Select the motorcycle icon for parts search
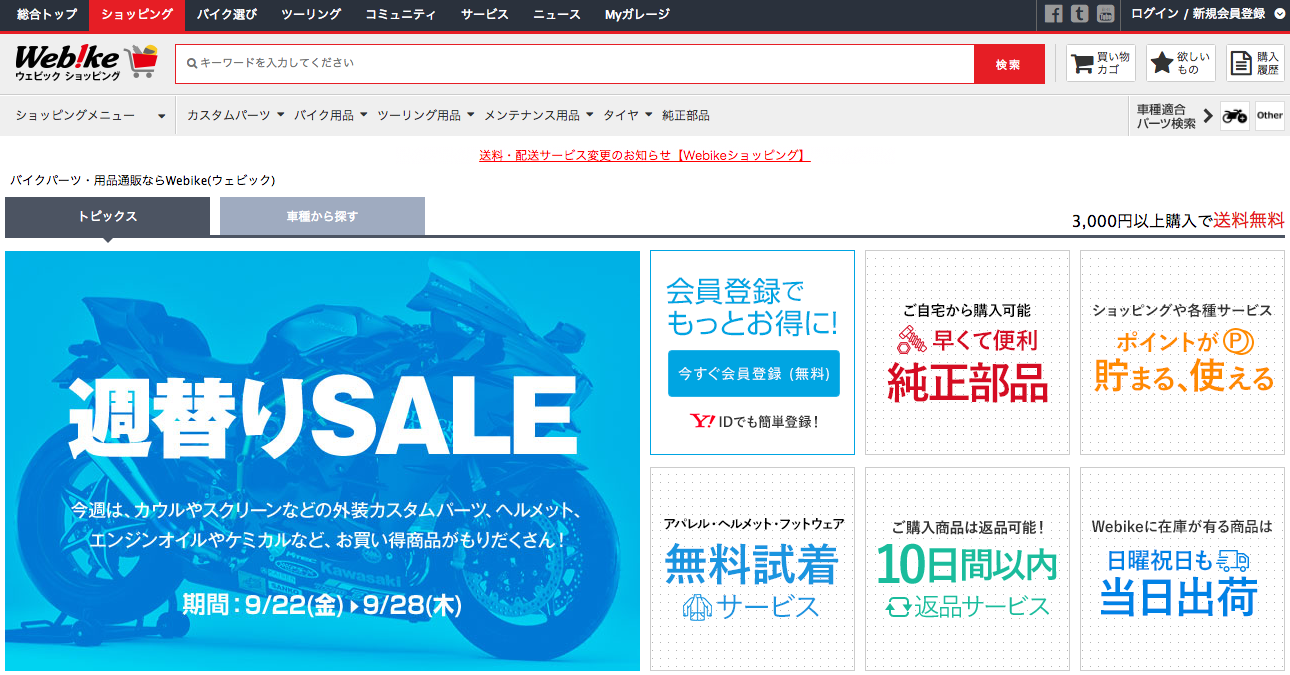This screenshot has width=1290, height=675. pos(1235,116)
